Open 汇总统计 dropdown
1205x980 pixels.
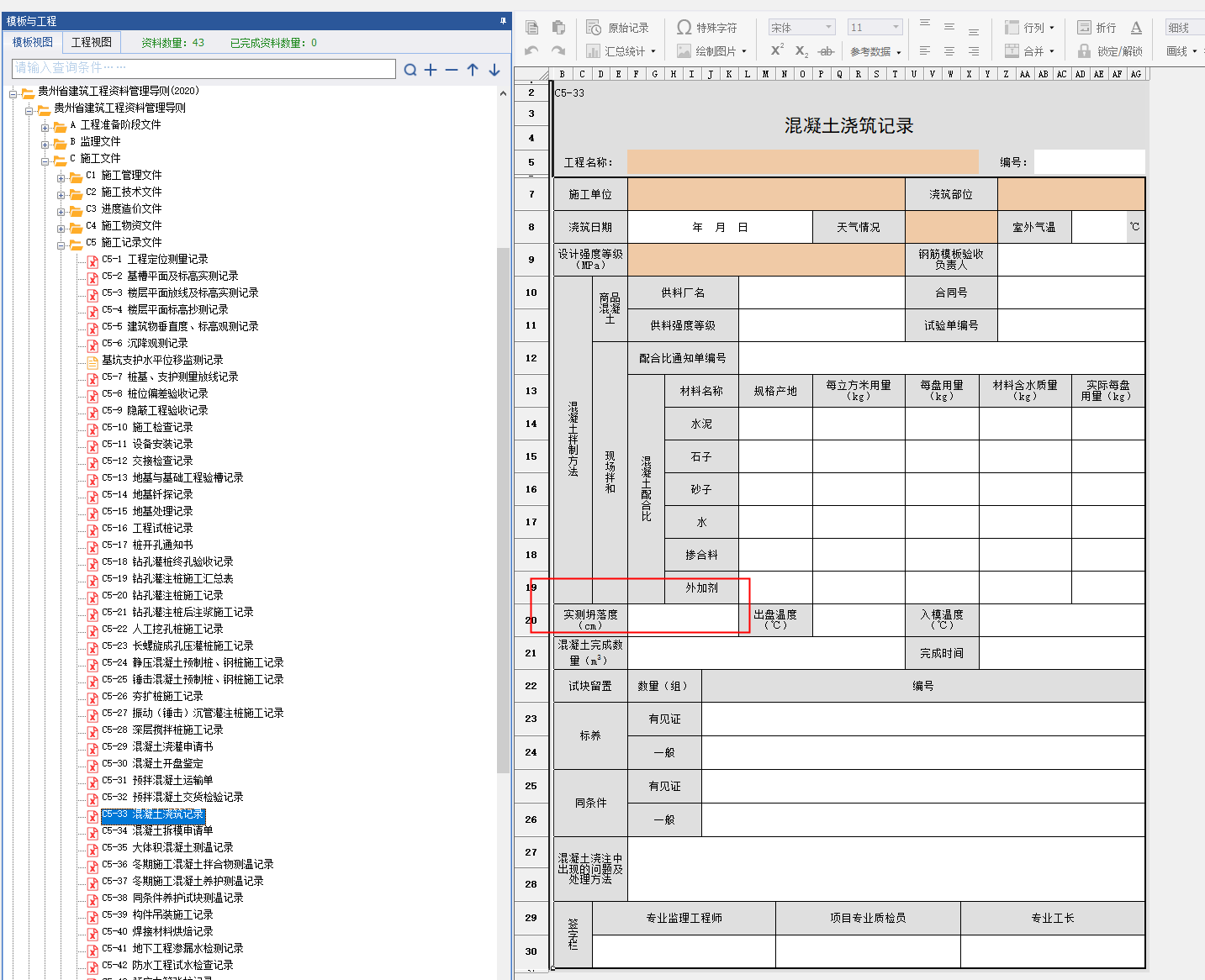pos(621,51)
